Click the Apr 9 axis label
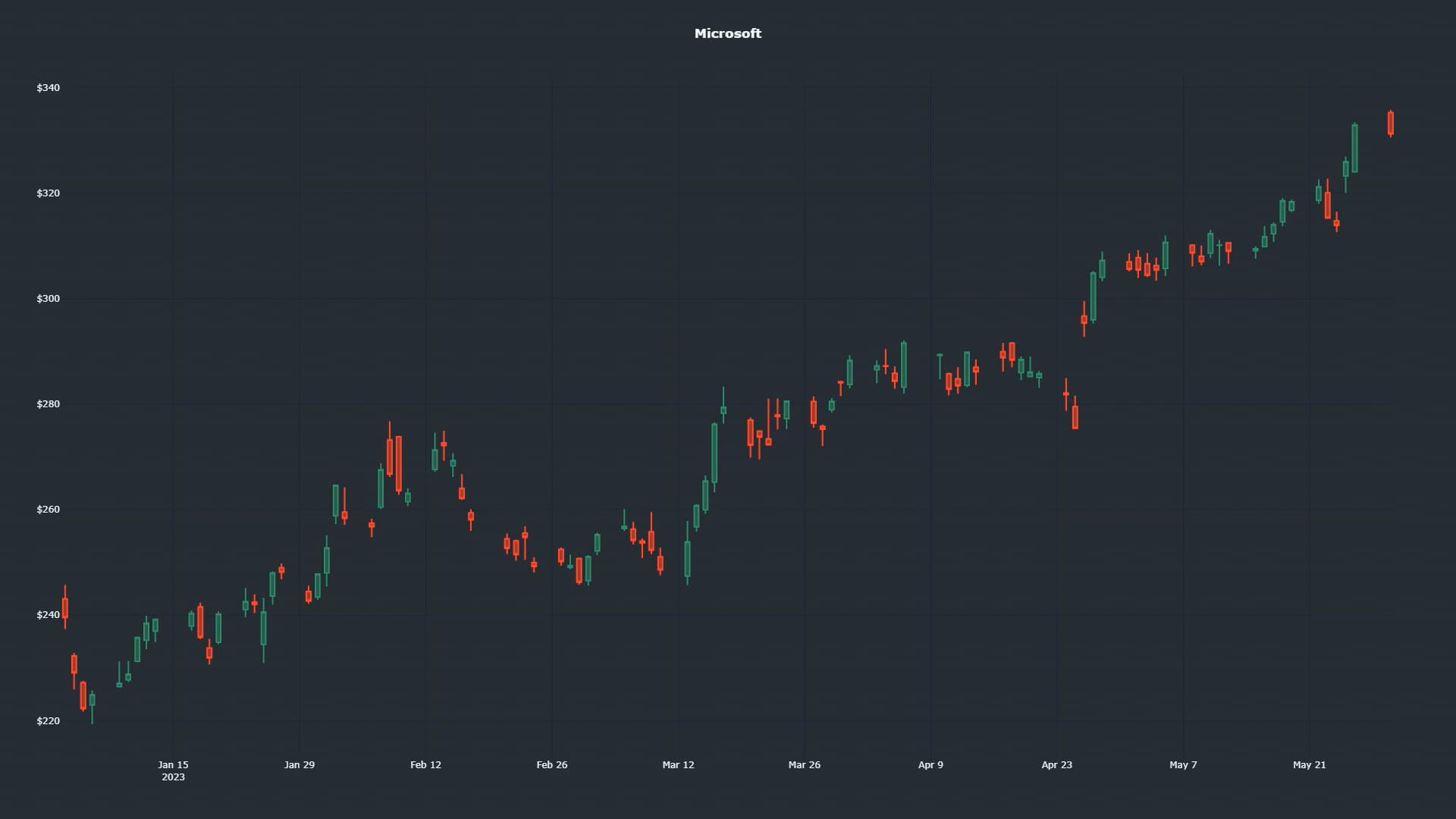 [930, 764]
